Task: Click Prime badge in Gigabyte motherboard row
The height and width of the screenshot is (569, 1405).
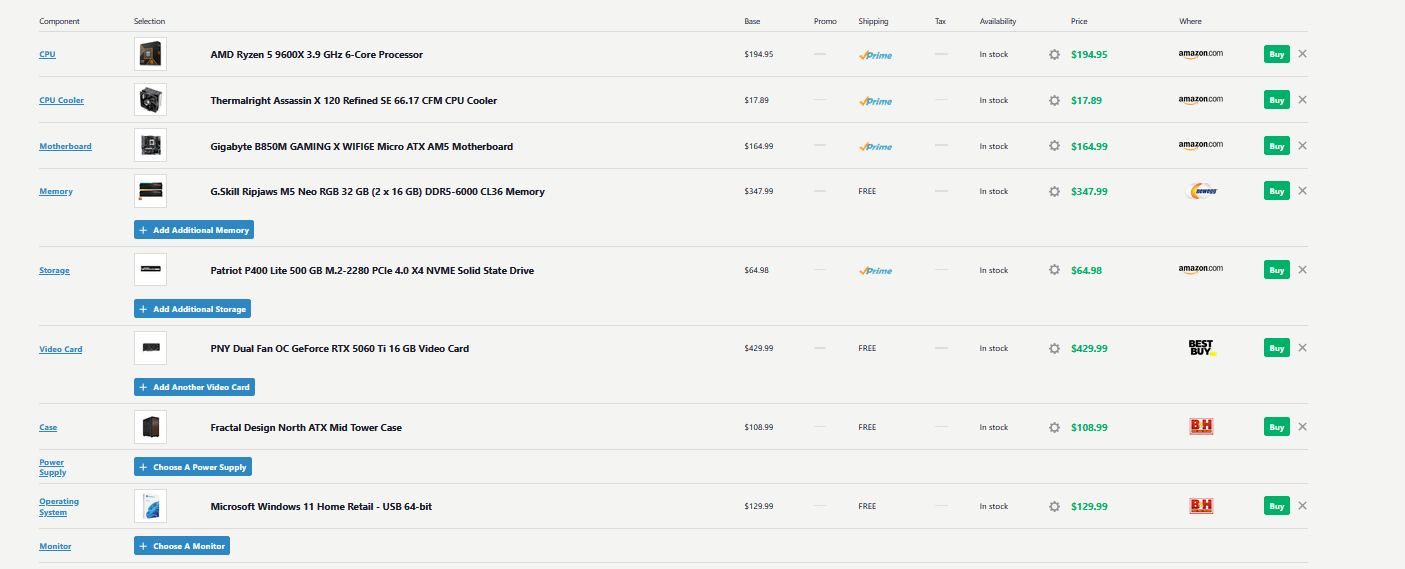Action: [x=875, y=147]
